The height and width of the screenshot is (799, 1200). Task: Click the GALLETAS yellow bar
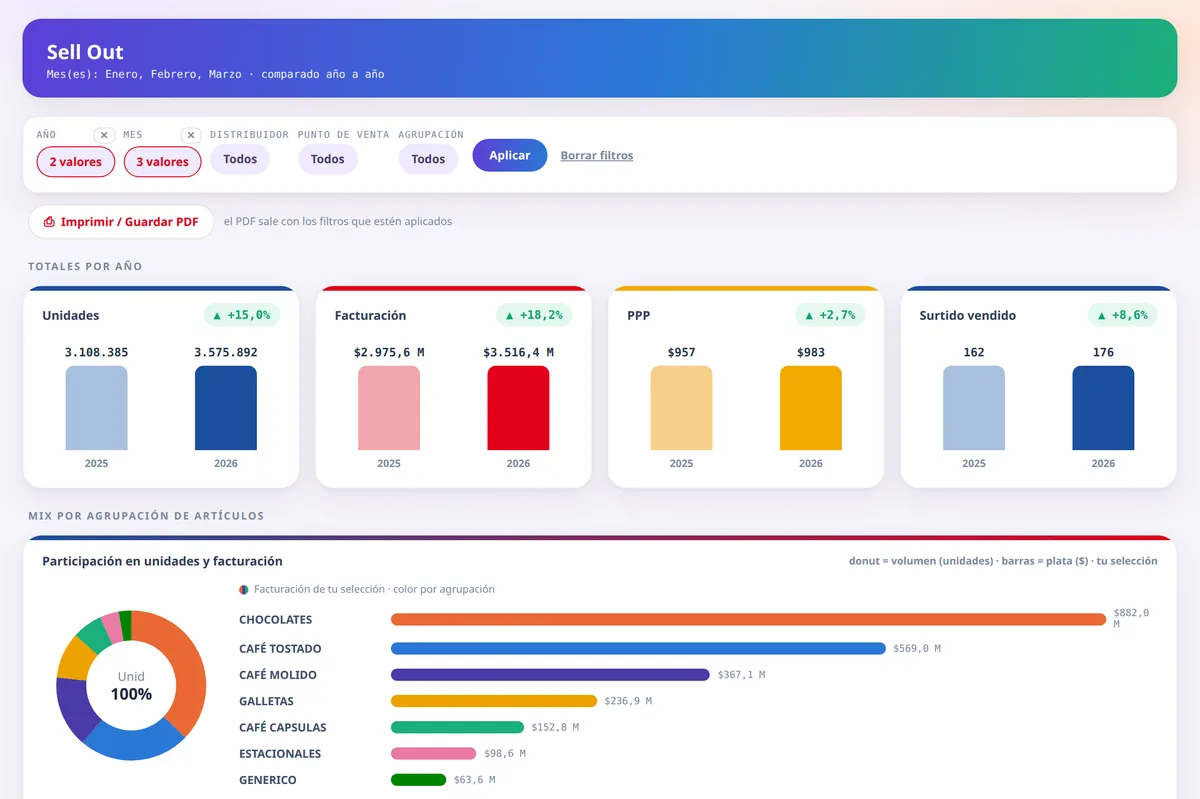point(494,701)
